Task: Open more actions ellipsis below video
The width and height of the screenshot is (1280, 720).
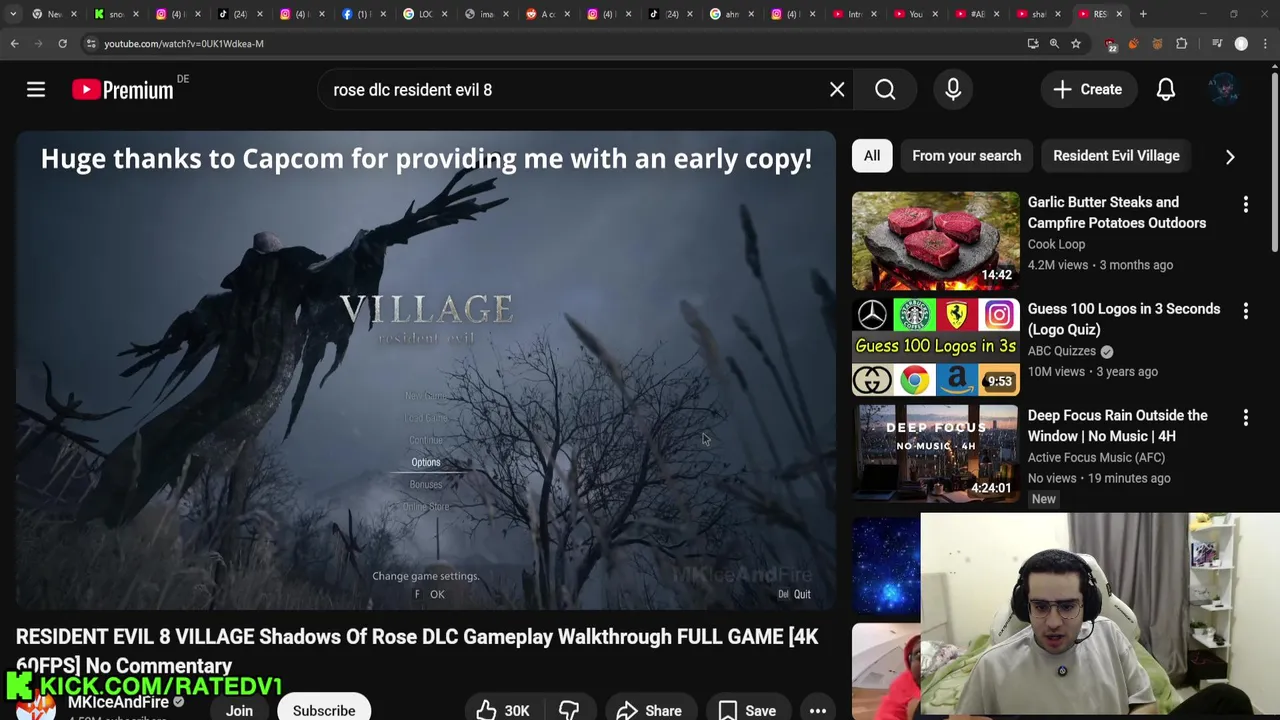Action: coord(818,710)
